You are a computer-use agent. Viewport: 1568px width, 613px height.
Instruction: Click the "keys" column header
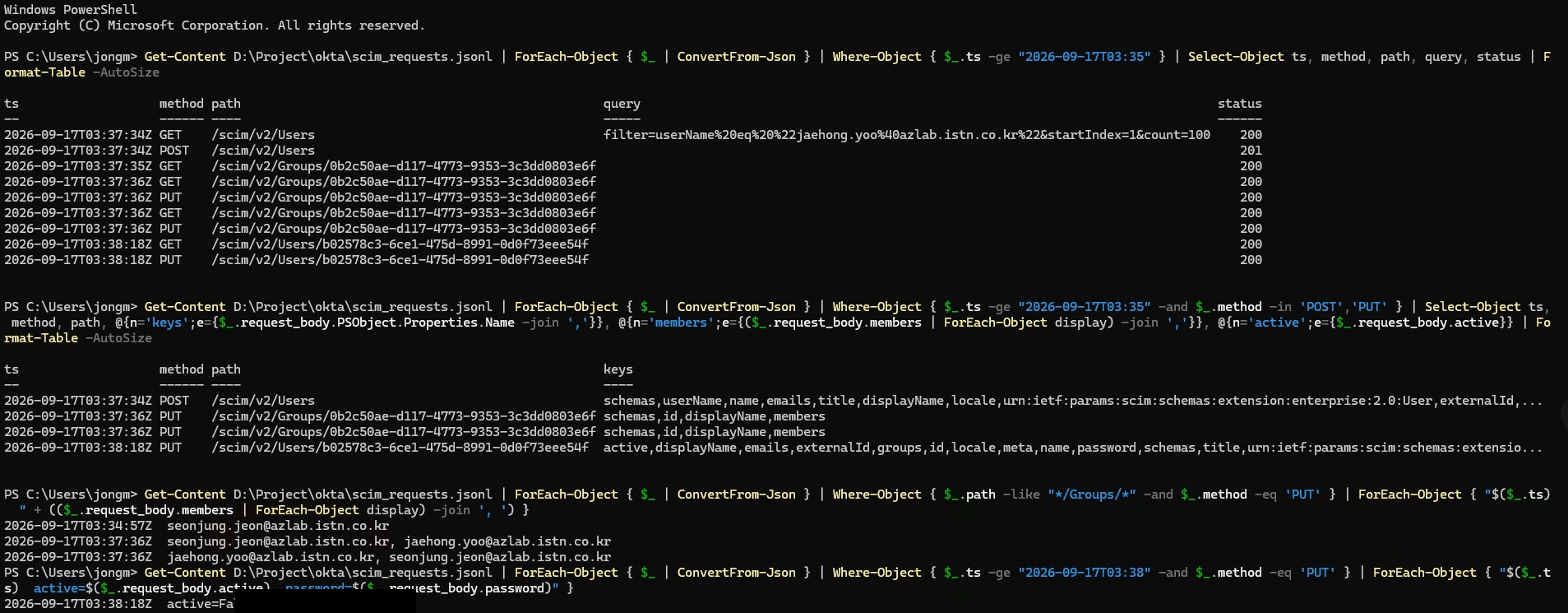(x=618, y=369)
